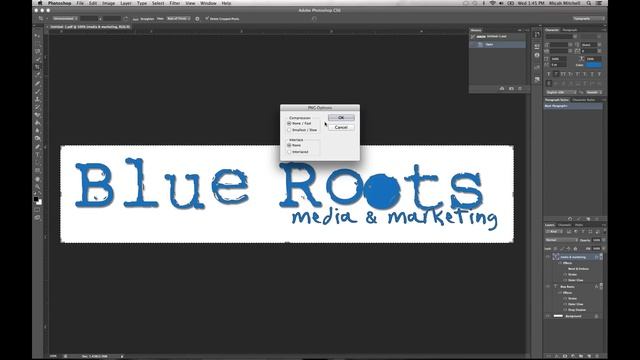
Task: Create new snapshot camera icon in History panel
Action: pos(511,89)
